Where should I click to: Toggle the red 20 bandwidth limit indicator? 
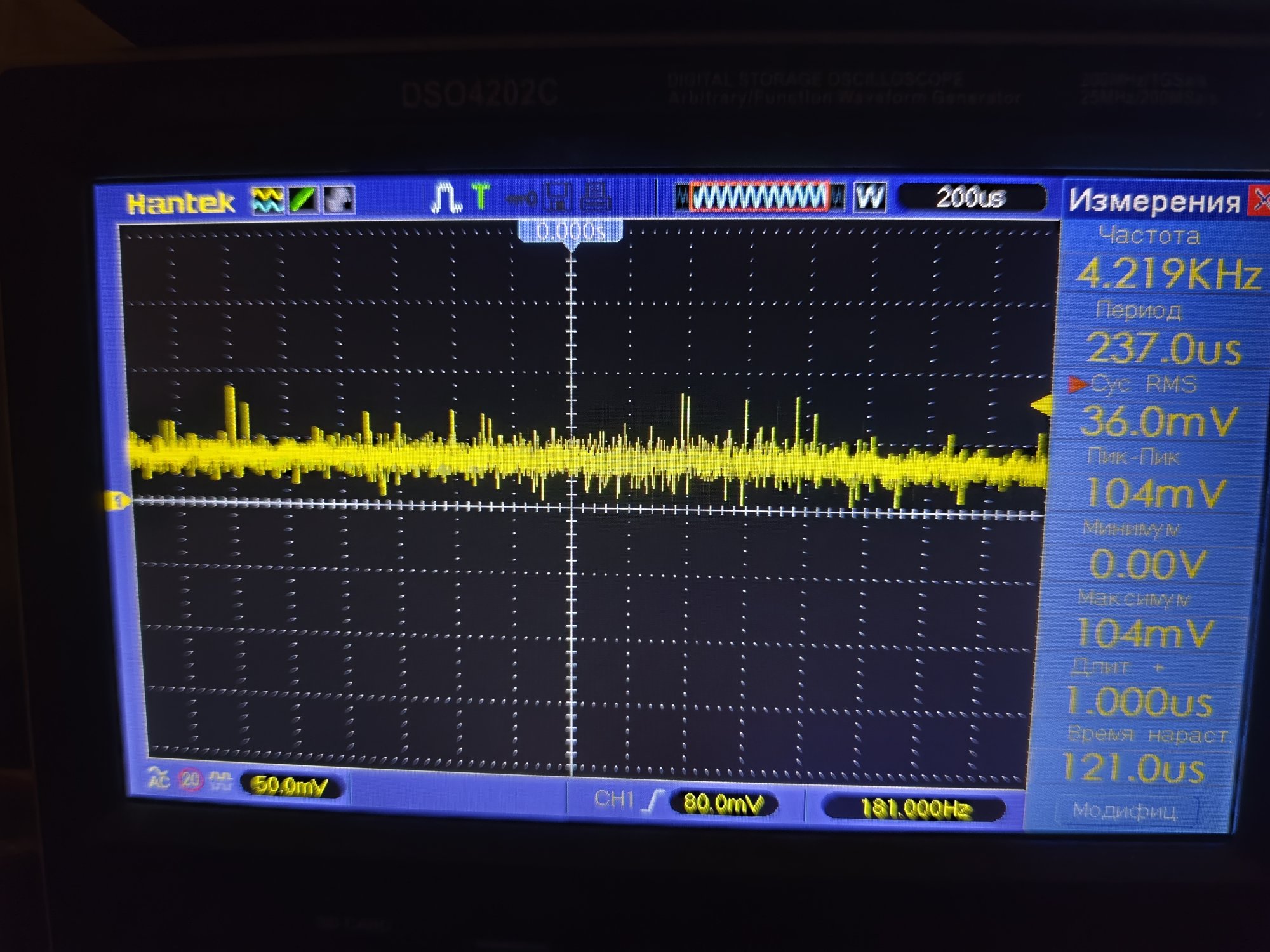tap(190, 779)
